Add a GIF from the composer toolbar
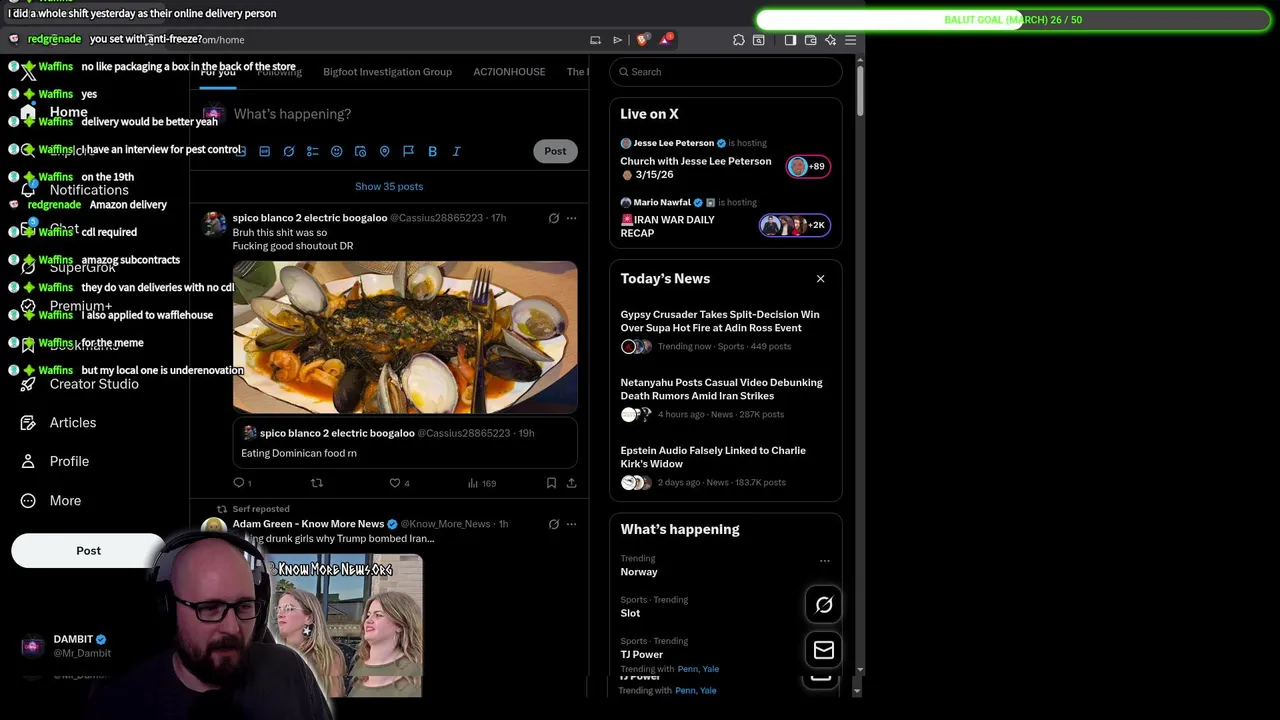The height and width of the screenshot is (720, 1280). 265,151
